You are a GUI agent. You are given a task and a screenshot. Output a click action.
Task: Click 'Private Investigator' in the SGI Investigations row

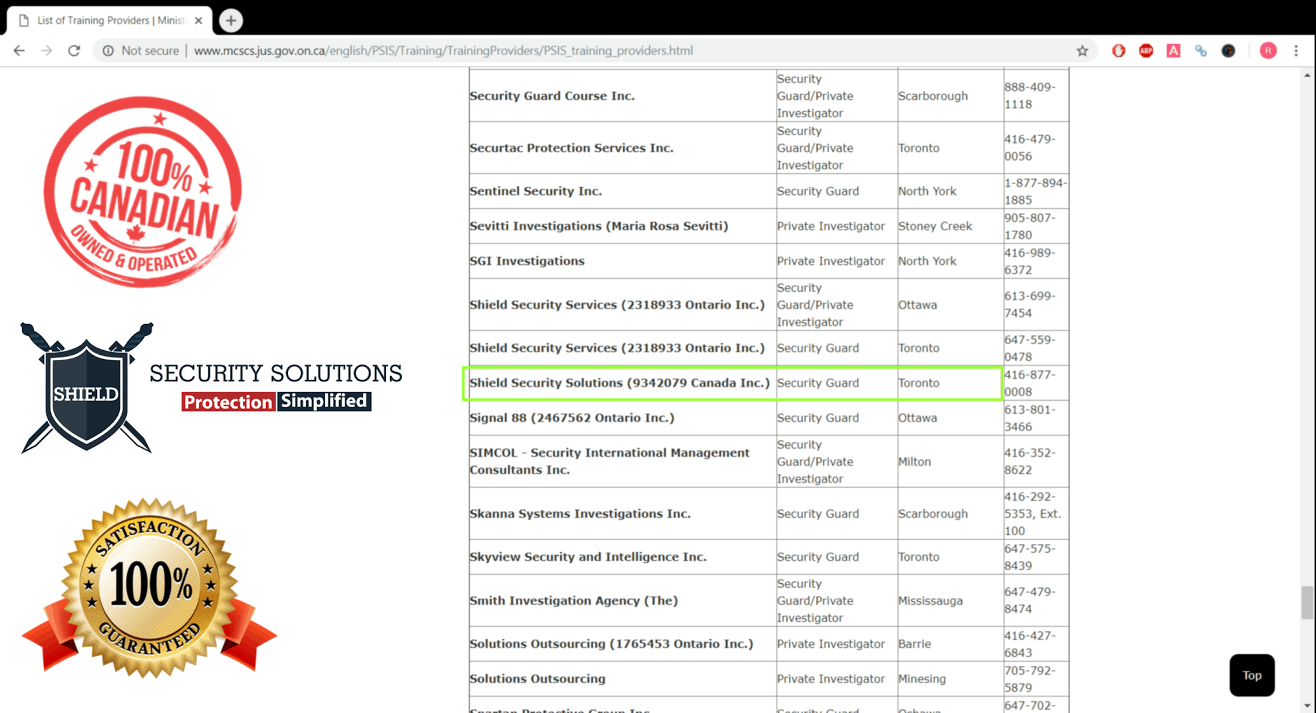[x=831, y=261]
